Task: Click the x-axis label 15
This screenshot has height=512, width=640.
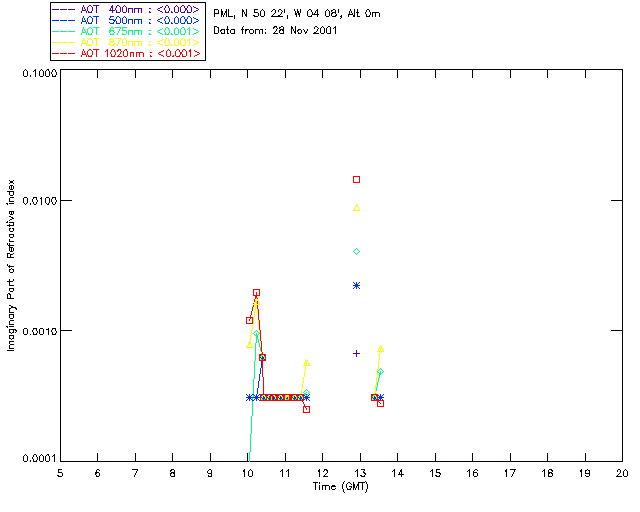Action: point(435,473)
